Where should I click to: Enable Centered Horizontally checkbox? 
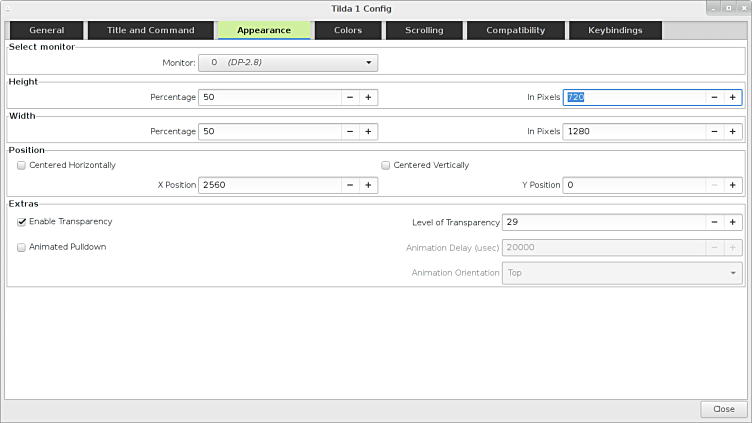[22, 165]
